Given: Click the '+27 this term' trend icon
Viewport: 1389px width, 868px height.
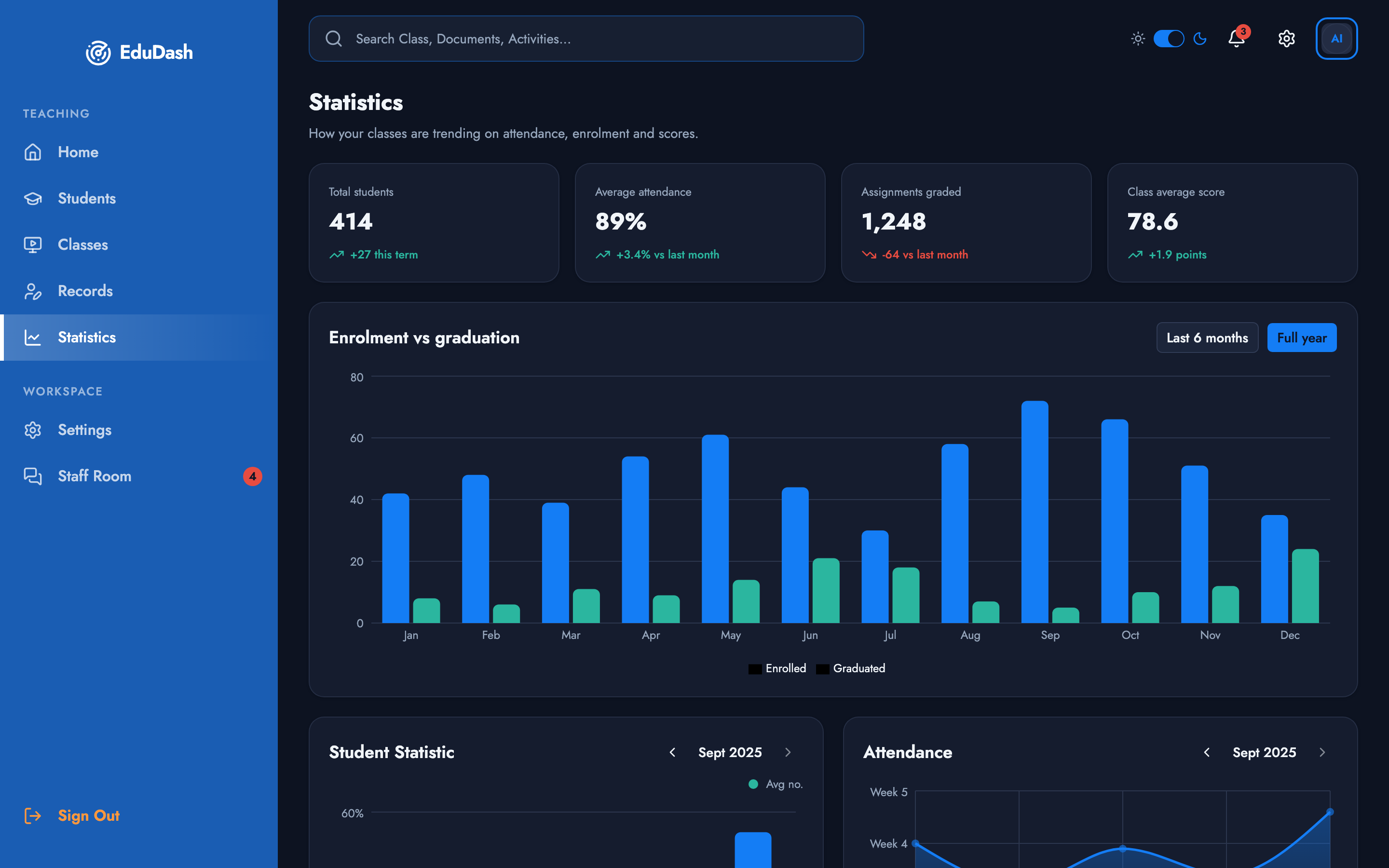Looking at the screenshot, I should (x=336, y=254).
